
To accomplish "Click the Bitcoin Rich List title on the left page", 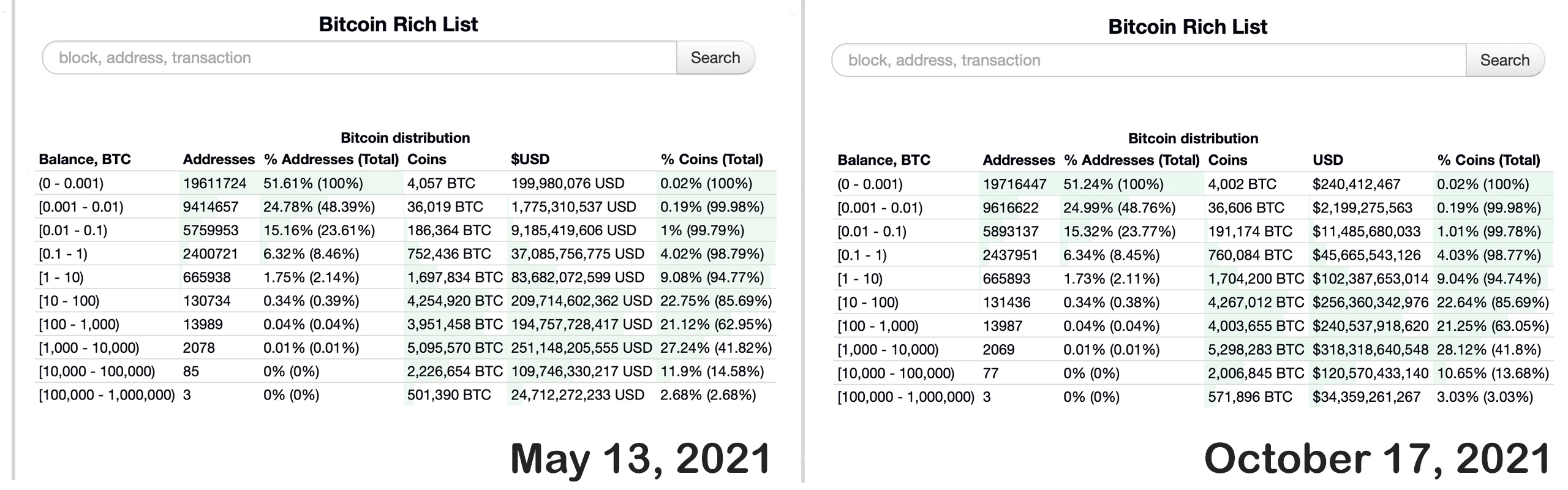I will (x=398, y=24).
